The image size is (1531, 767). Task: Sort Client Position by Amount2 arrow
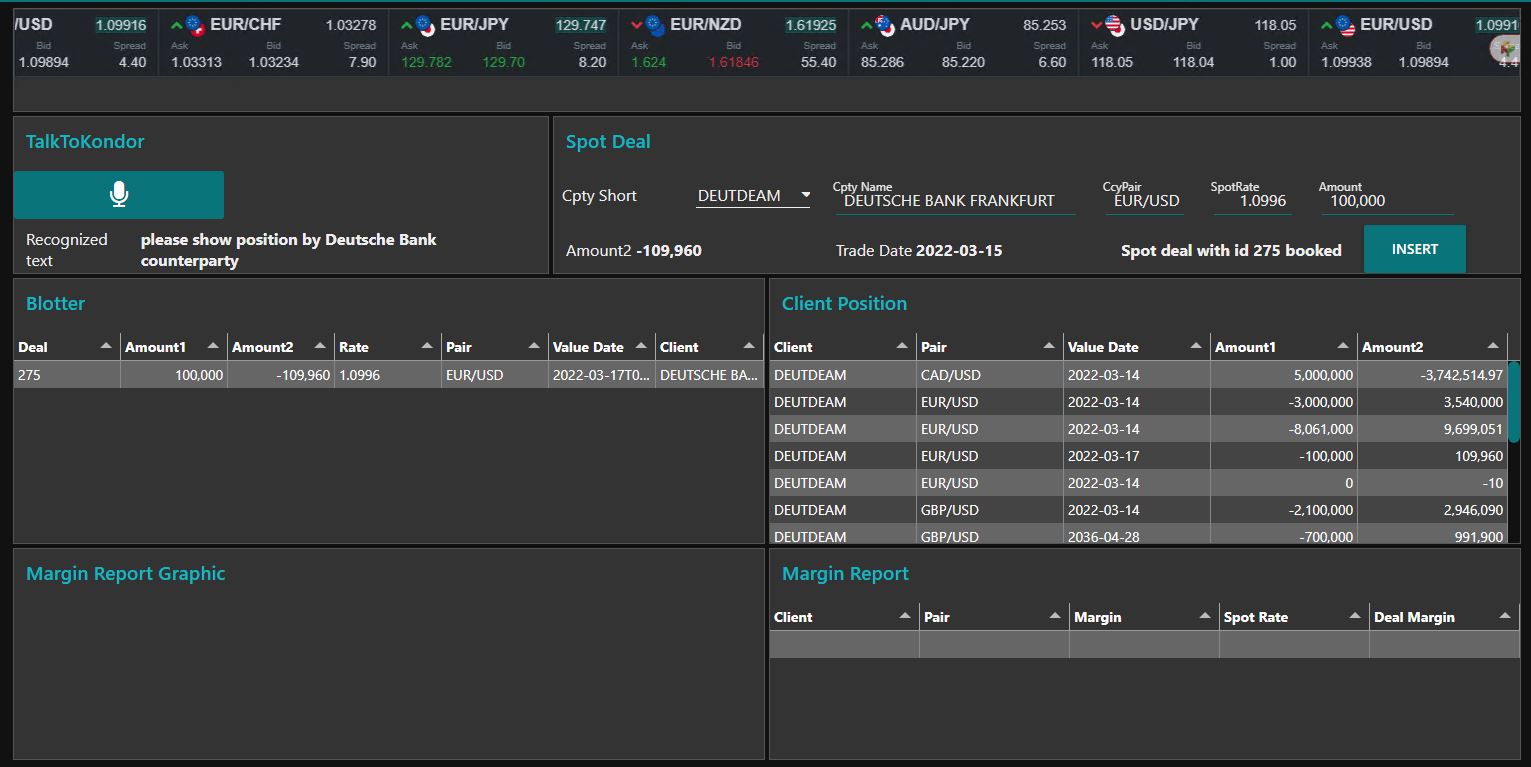(1493, 346)
